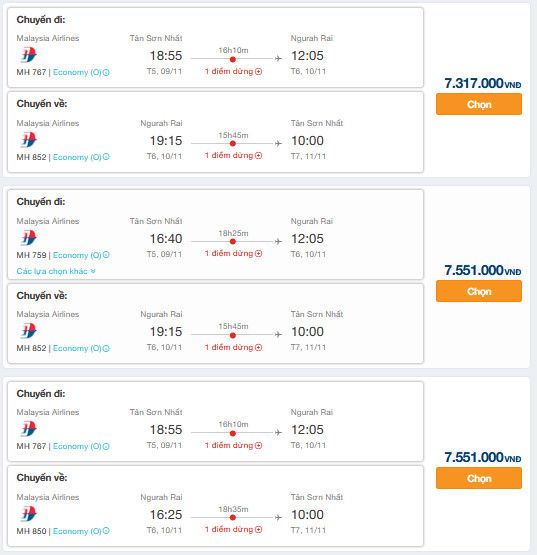Click red stop marker on 18h25m route line

click(x=233, y=241)
